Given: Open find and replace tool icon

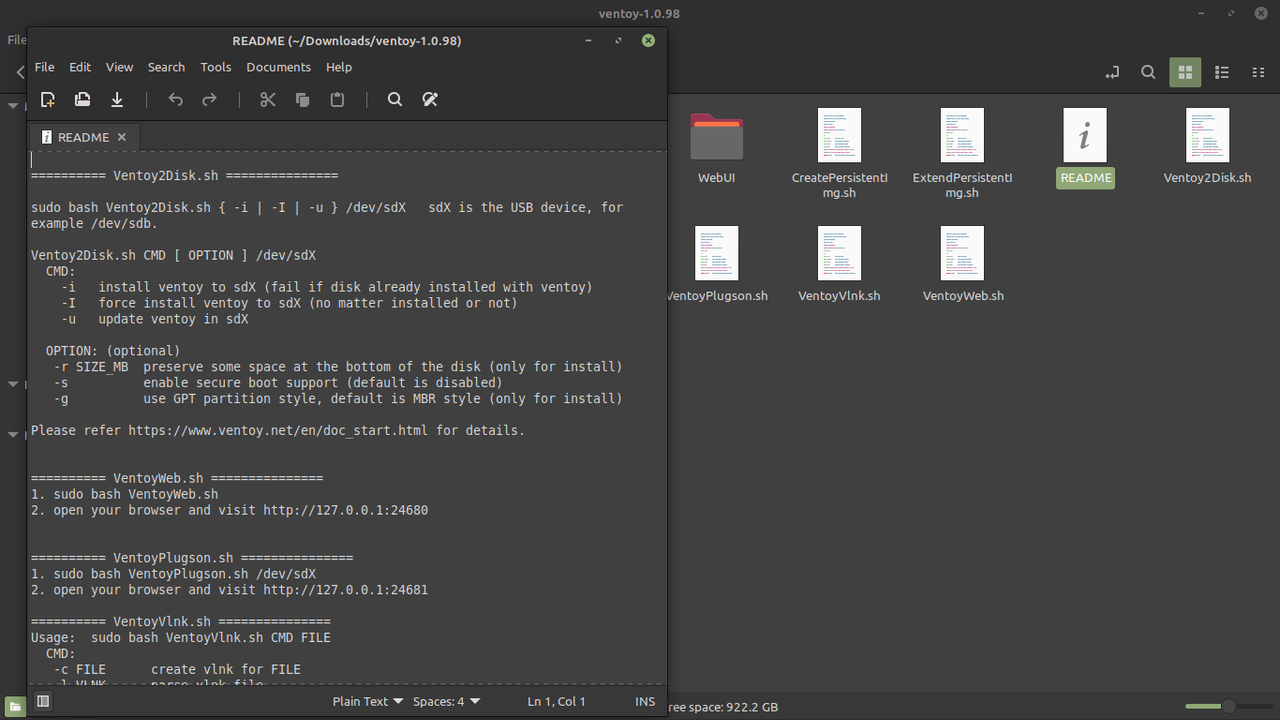Looking at the screenshot, I should 430,99.
